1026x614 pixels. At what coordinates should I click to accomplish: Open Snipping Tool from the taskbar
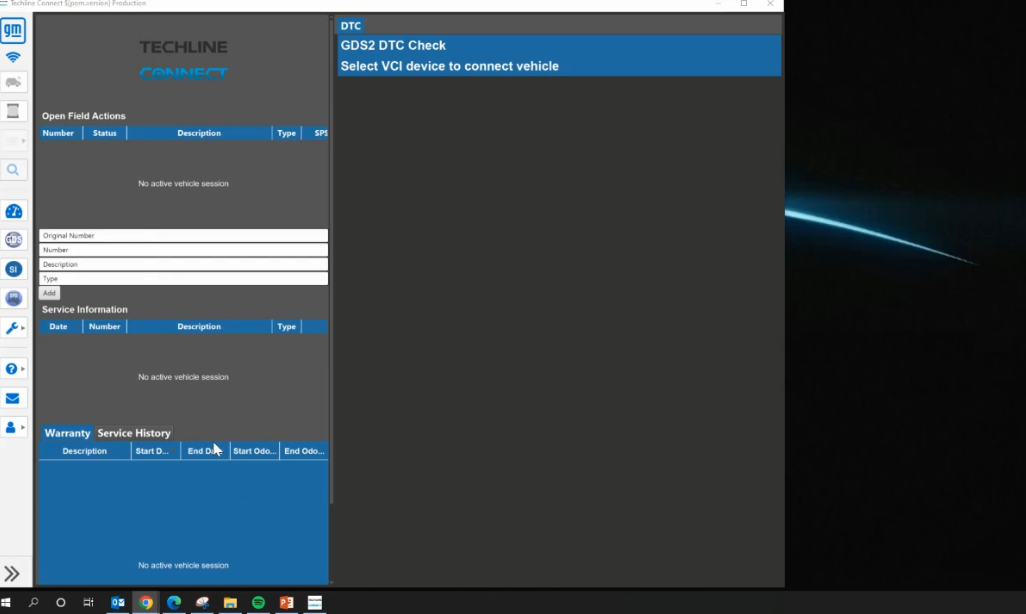[x=202, y=602]
